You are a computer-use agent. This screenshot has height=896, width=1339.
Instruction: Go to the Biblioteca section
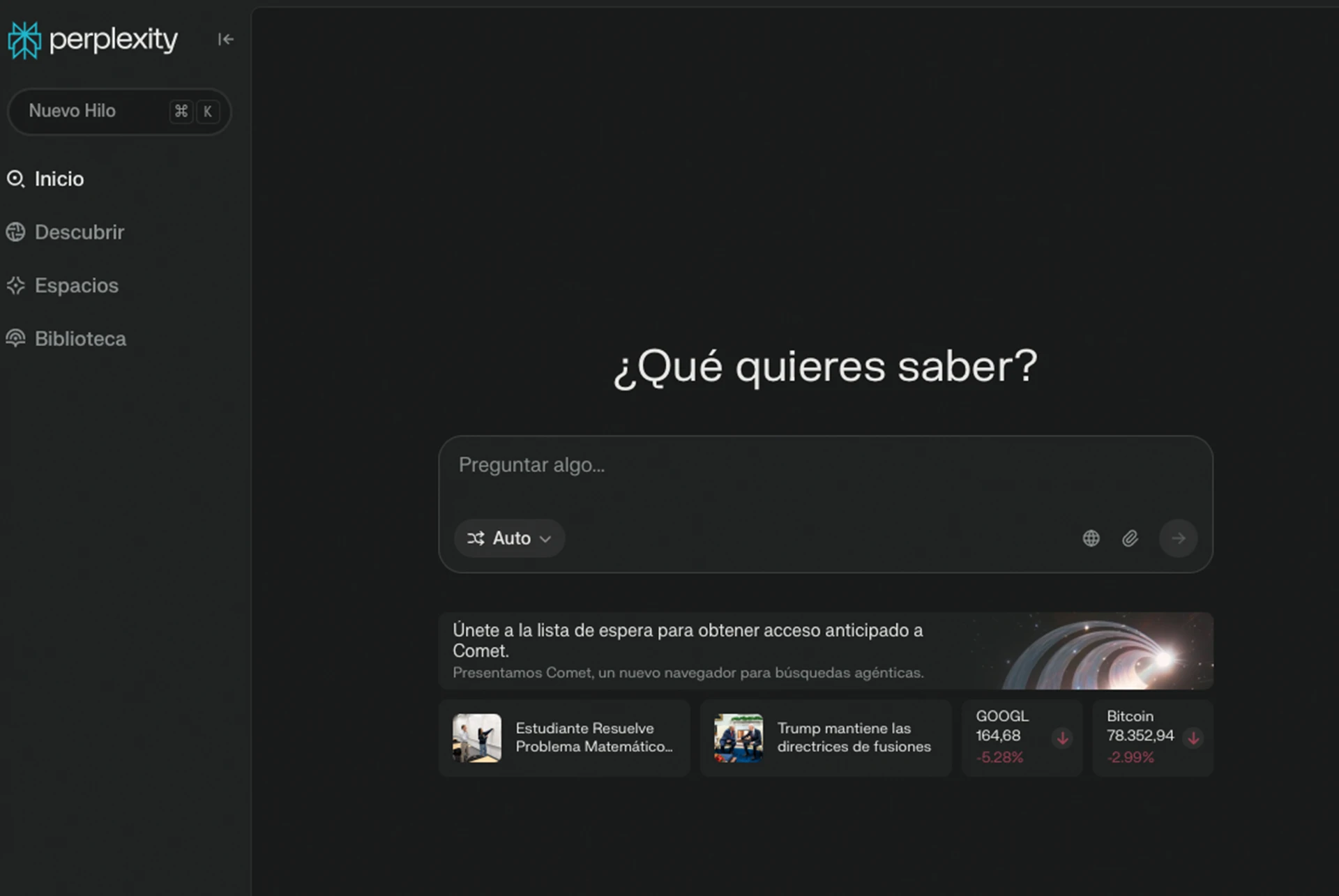click(81, 338)
